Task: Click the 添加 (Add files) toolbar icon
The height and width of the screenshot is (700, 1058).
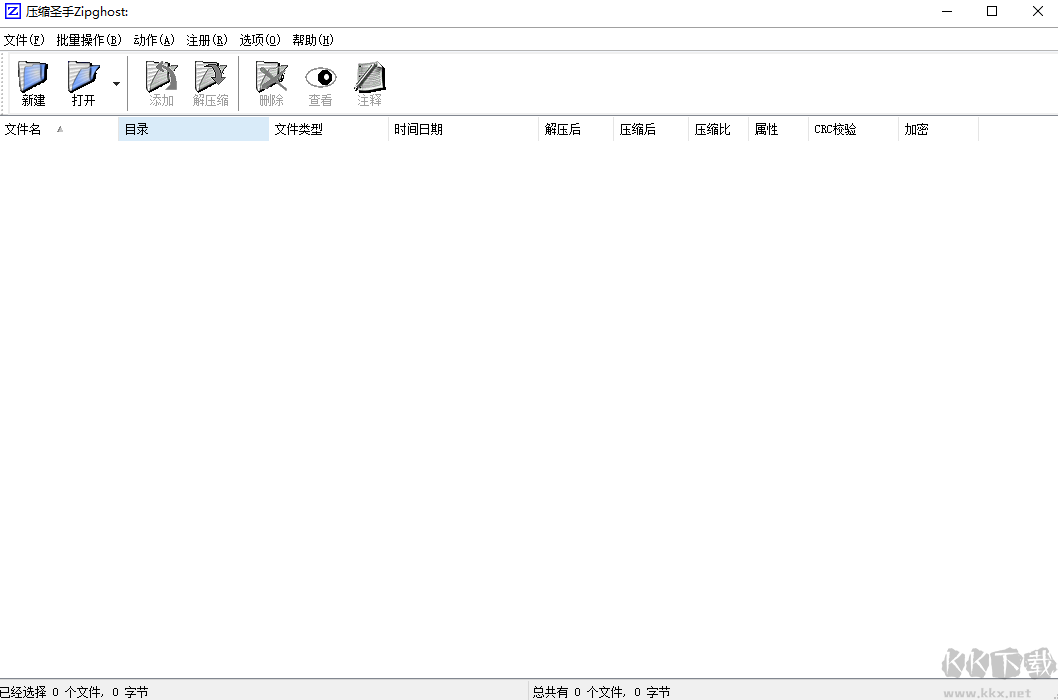Action: click(x=160, y=82)
